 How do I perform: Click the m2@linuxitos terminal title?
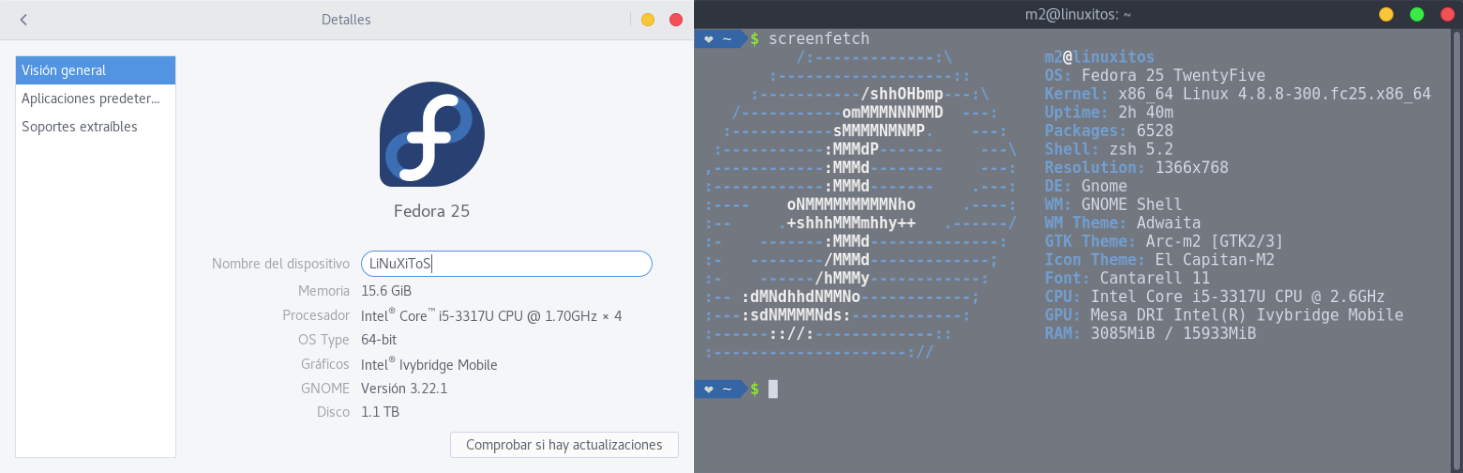1078,14
